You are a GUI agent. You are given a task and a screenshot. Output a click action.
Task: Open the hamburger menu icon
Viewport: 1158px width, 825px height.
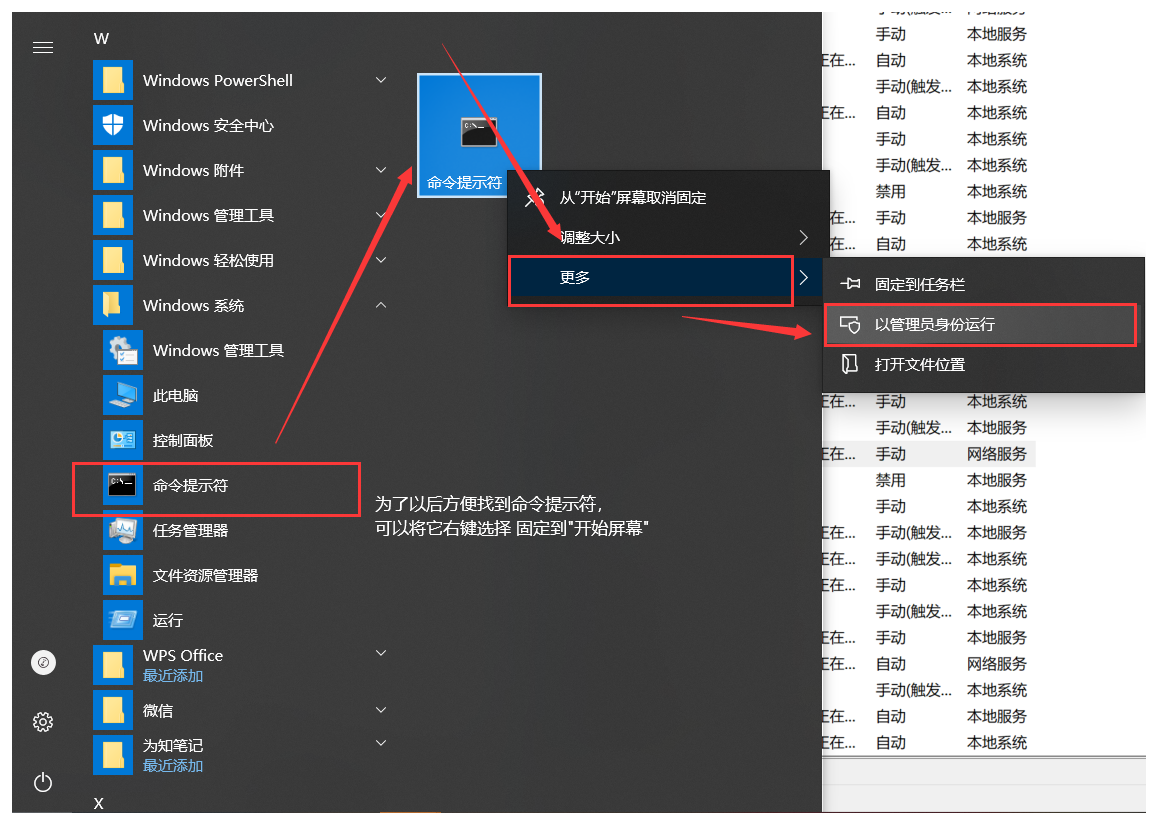click(x=43, y=48)
